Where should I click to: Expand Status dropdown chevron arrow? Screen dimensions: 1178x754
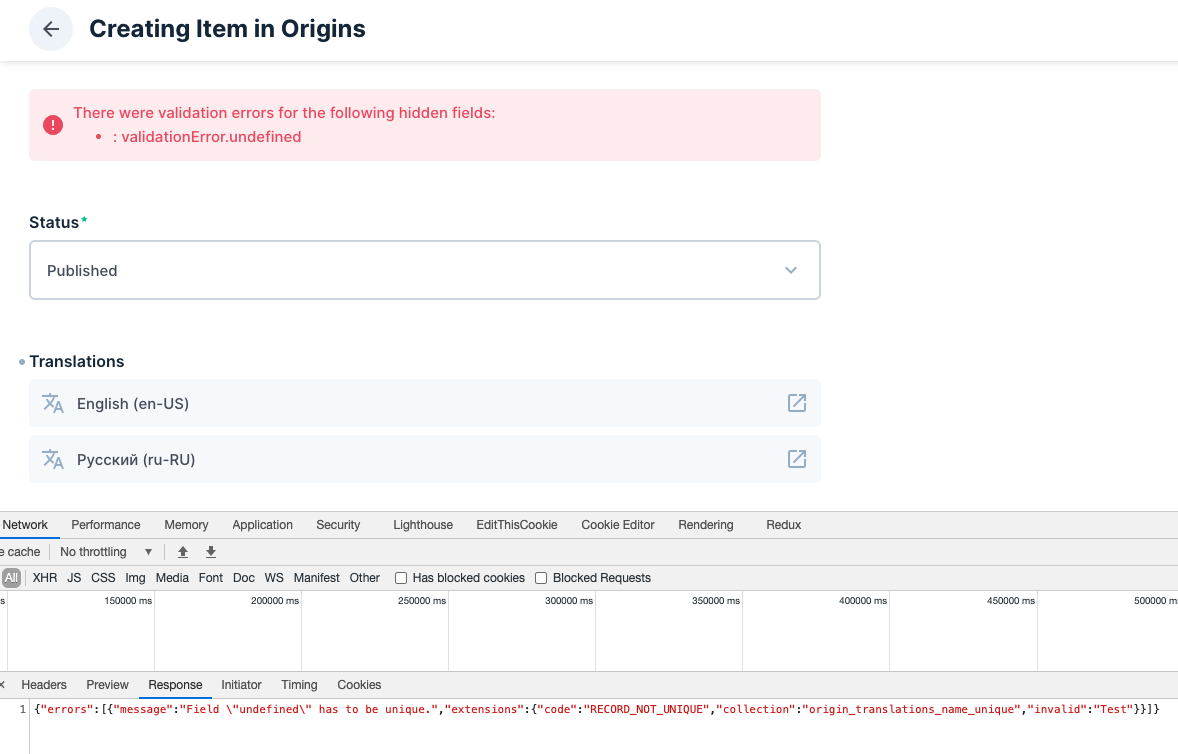pyautogui.click(x=790, y=270)
